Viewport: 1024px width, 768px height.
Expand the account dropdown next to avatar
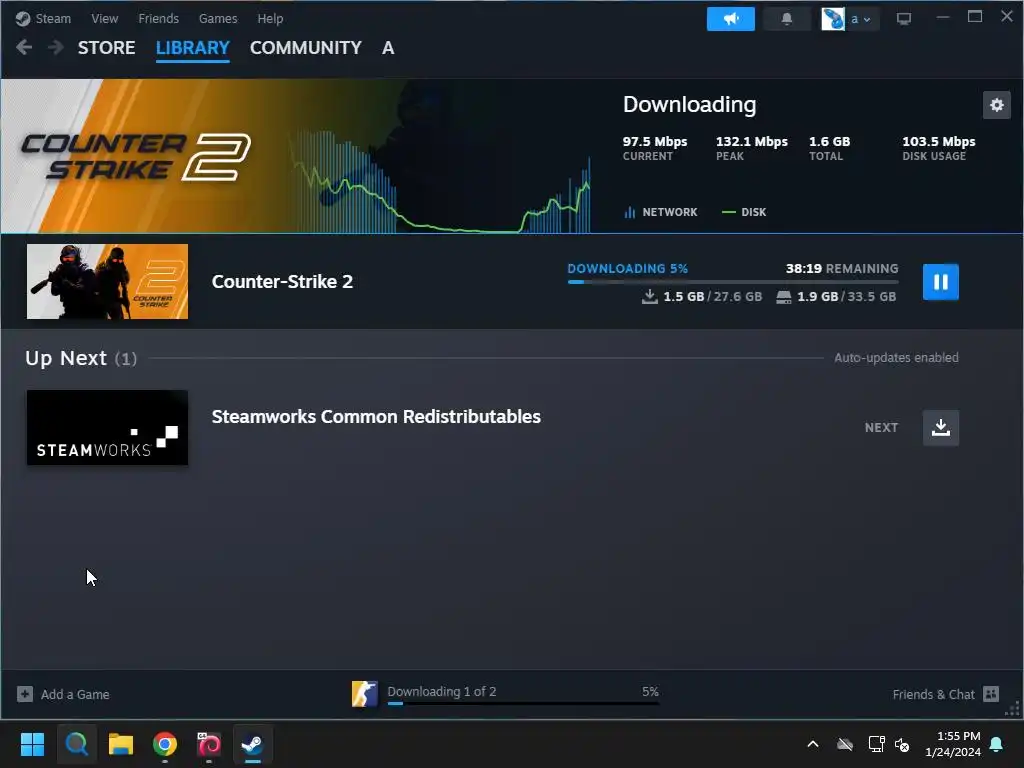pyautogui.click(x=861, y=19)
